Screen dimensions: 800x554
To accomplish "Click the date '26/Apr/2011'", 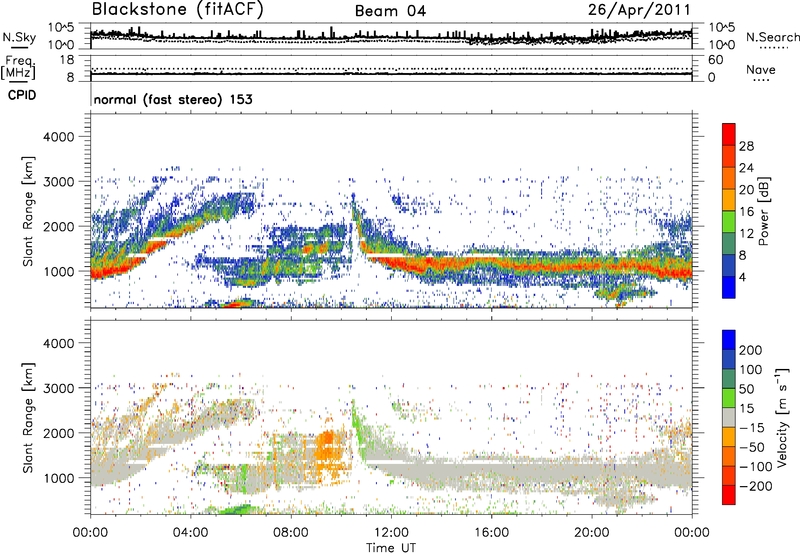I will (639, 10).
